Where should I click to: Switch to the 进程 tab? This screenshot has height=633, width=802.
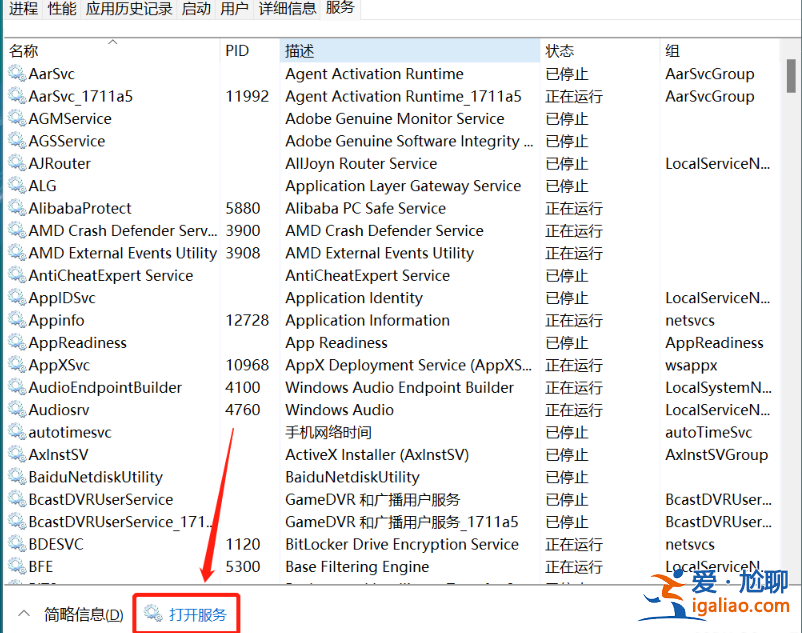coord(23,9)
